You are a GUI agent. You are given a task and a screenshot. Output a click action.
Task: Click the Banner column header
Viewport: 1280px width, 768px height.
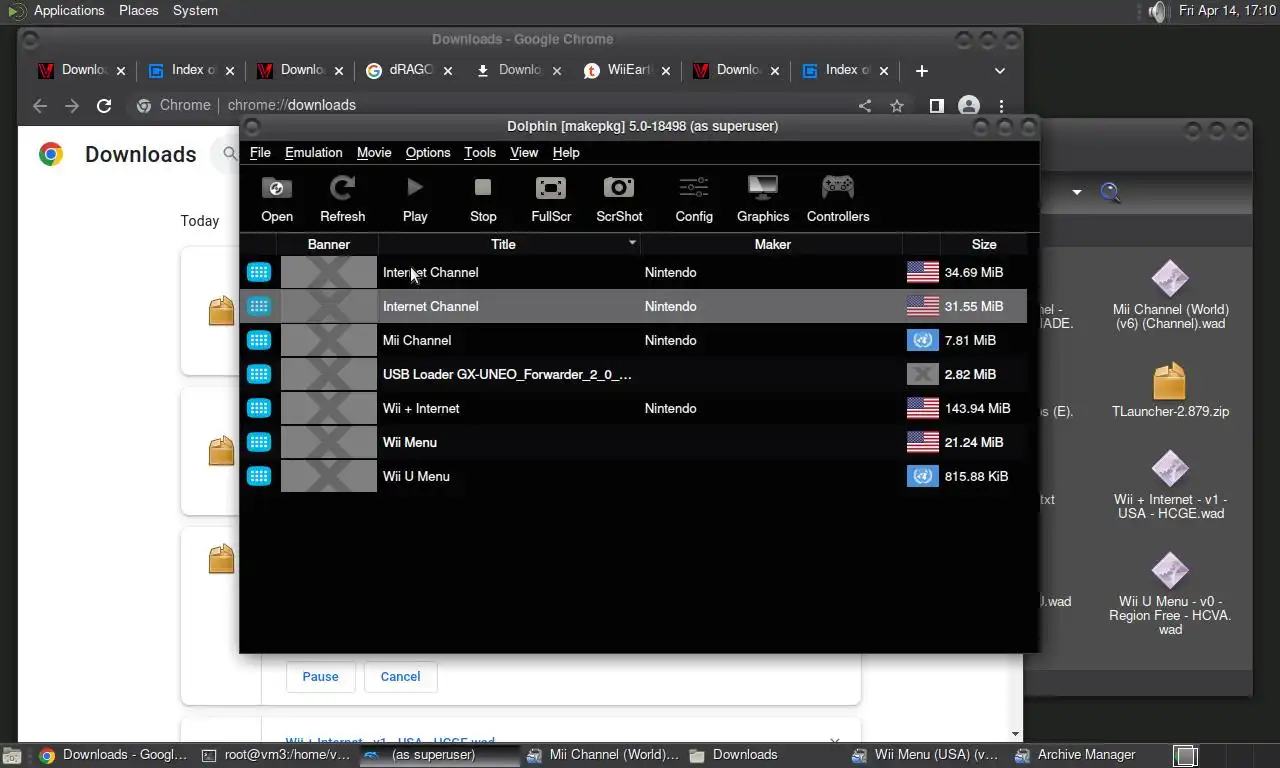(x=328, y=244)
